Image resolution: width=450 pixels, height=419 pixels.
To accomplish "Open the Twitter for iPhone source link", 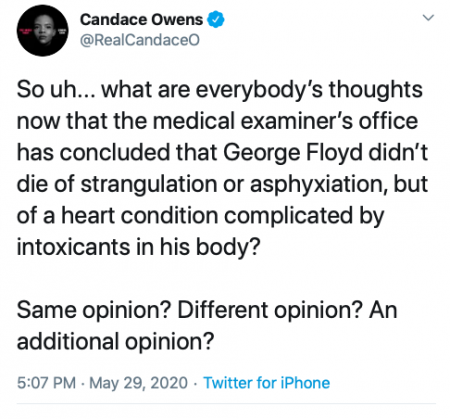I will 267,383.
